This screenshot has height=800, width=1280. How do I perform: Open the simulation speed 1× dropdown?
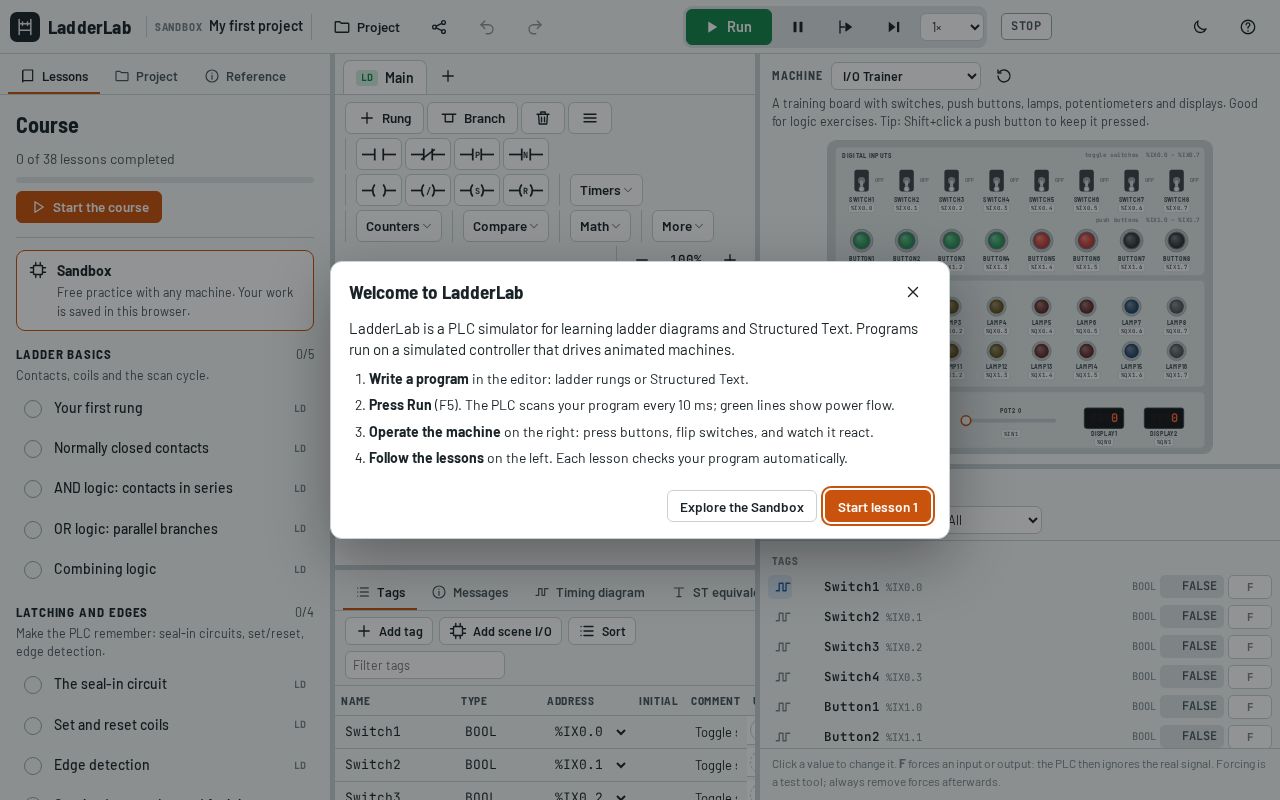952,27
